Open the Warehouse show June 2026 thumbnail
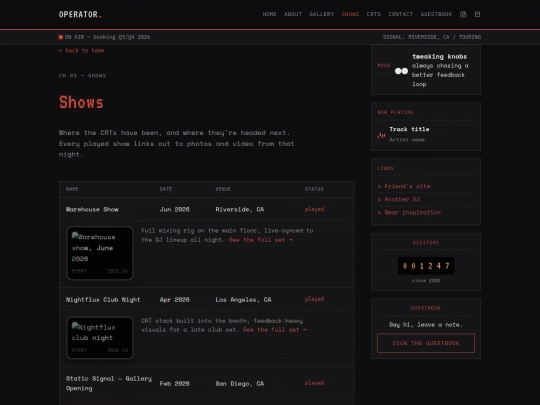This screenshot has width=540, height=405. click(100, 253)
